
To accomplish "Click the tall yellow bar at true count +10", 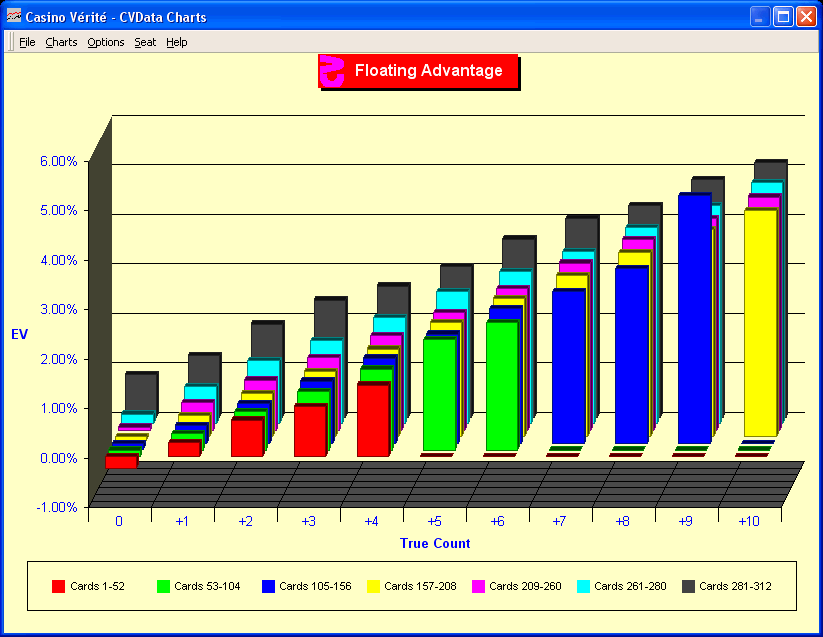I will pyautogui.click(x=760, y=322).
